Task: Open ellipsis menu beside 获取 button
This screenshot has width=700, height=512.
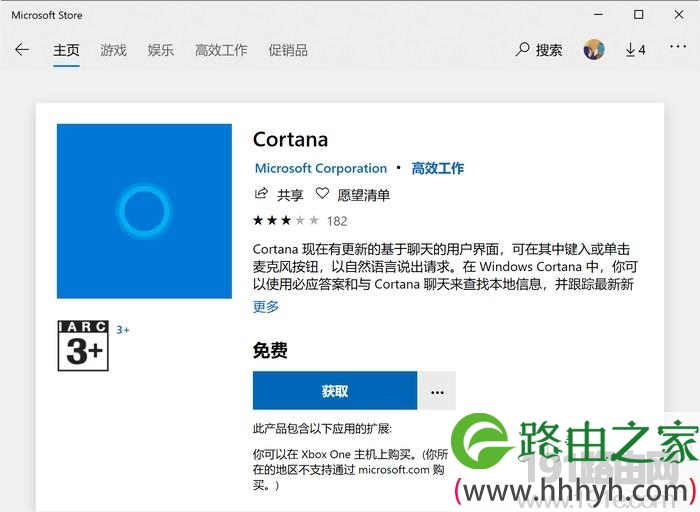Action: point(437,391)
